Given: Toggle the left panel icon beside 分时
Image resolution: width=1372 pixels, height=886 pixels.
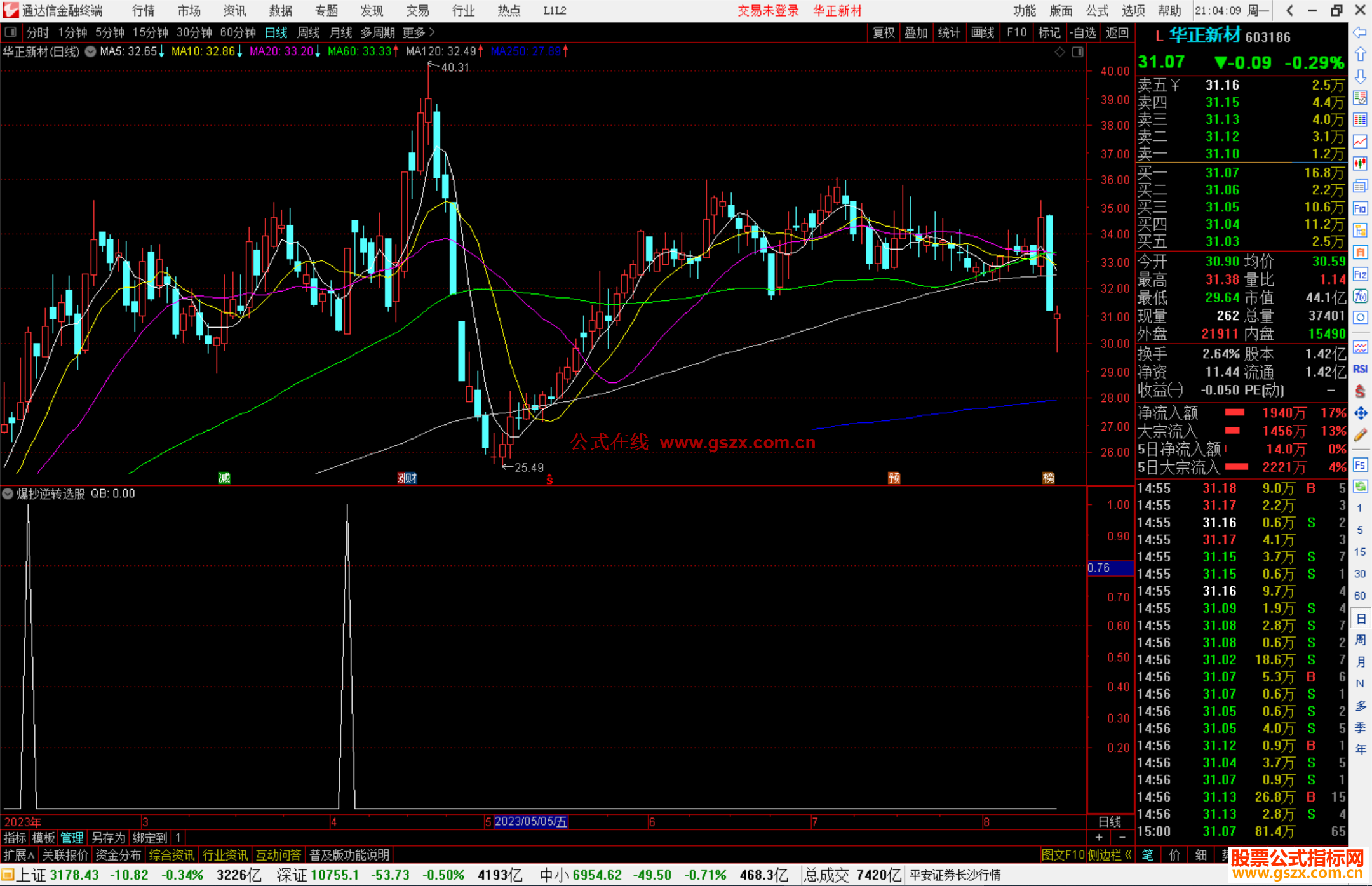Looking at the screenshot, I should pos(10,32).
